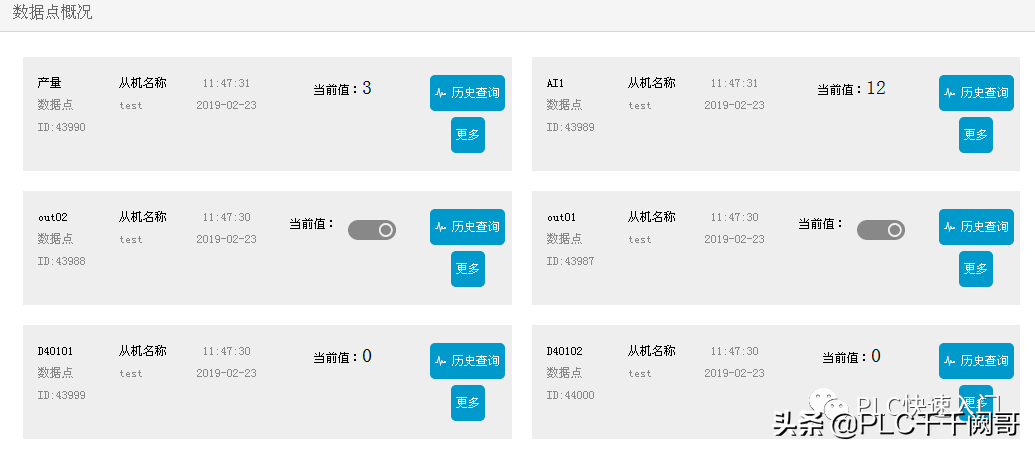Click the 产量 data point name

tap(50, 83)
